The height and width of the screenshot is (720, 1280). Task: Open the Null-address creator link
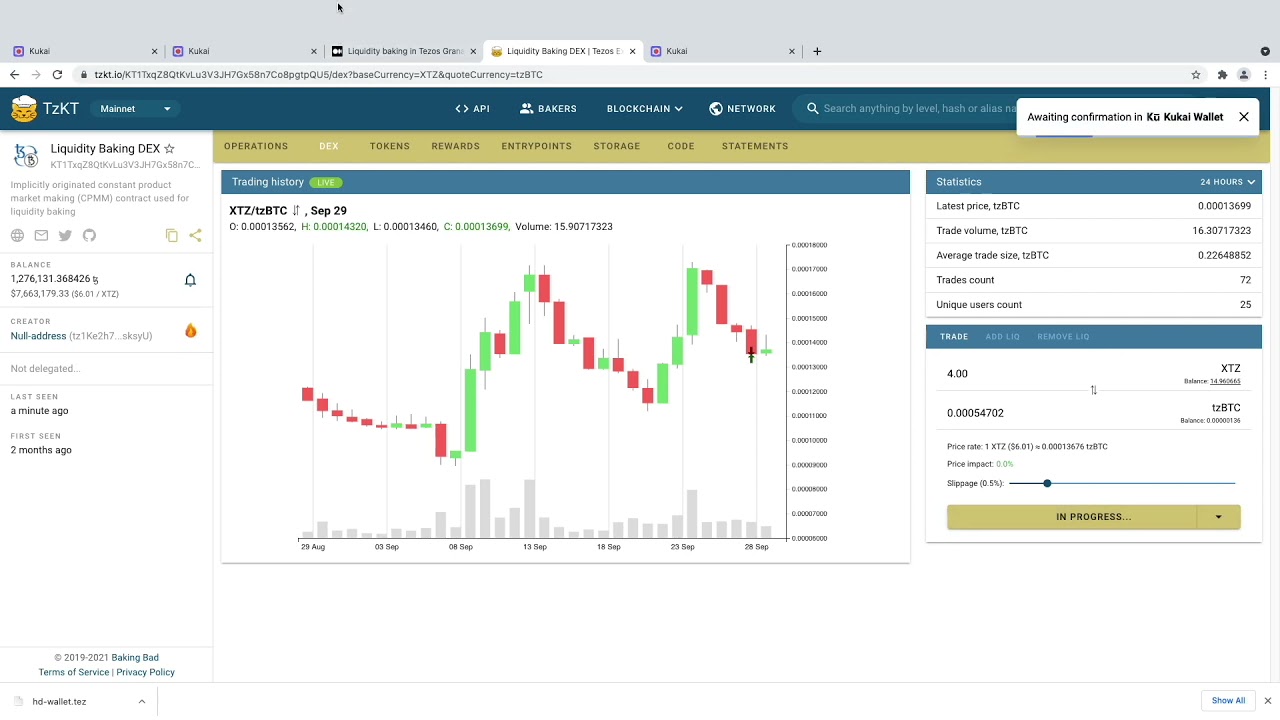(38, 336)
